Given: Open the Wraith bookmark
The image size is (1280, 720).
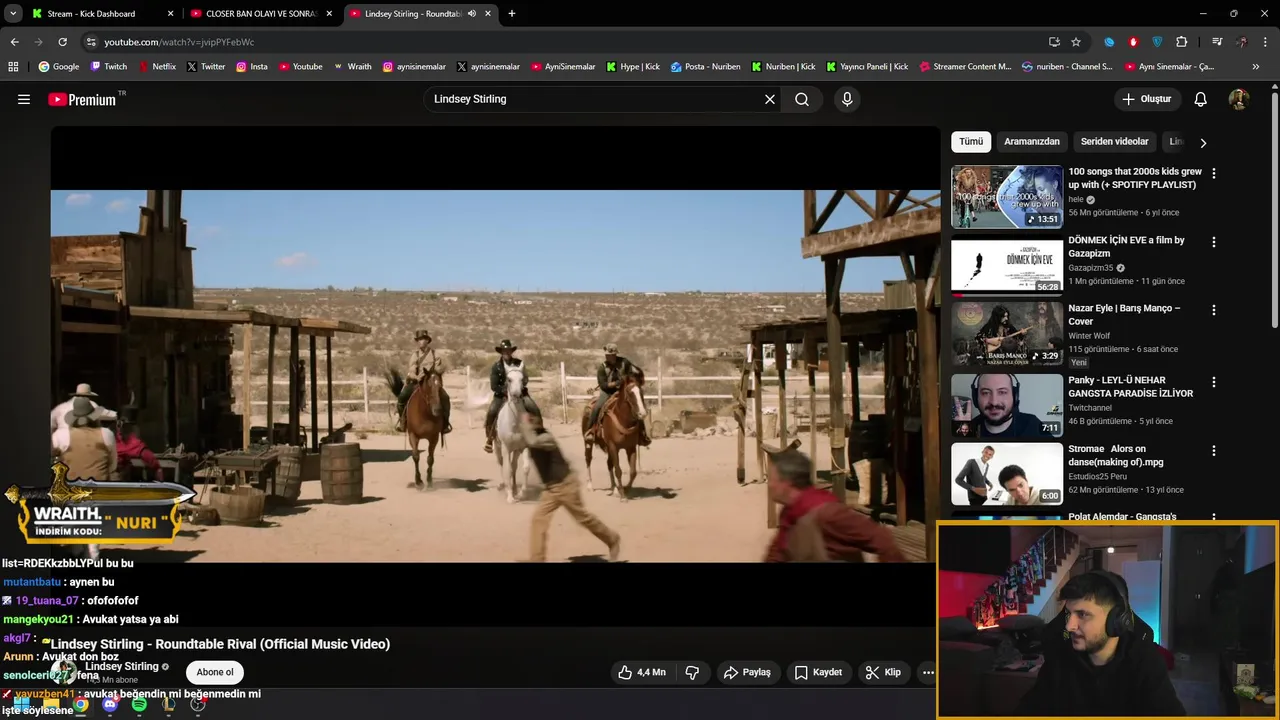Looking at the screenshot, I should 352,67.
